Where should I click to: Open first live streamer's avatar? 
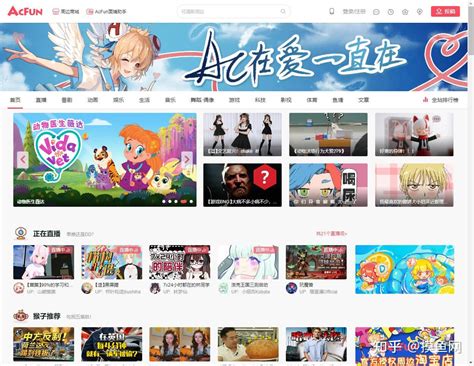(x=19, y=288)
